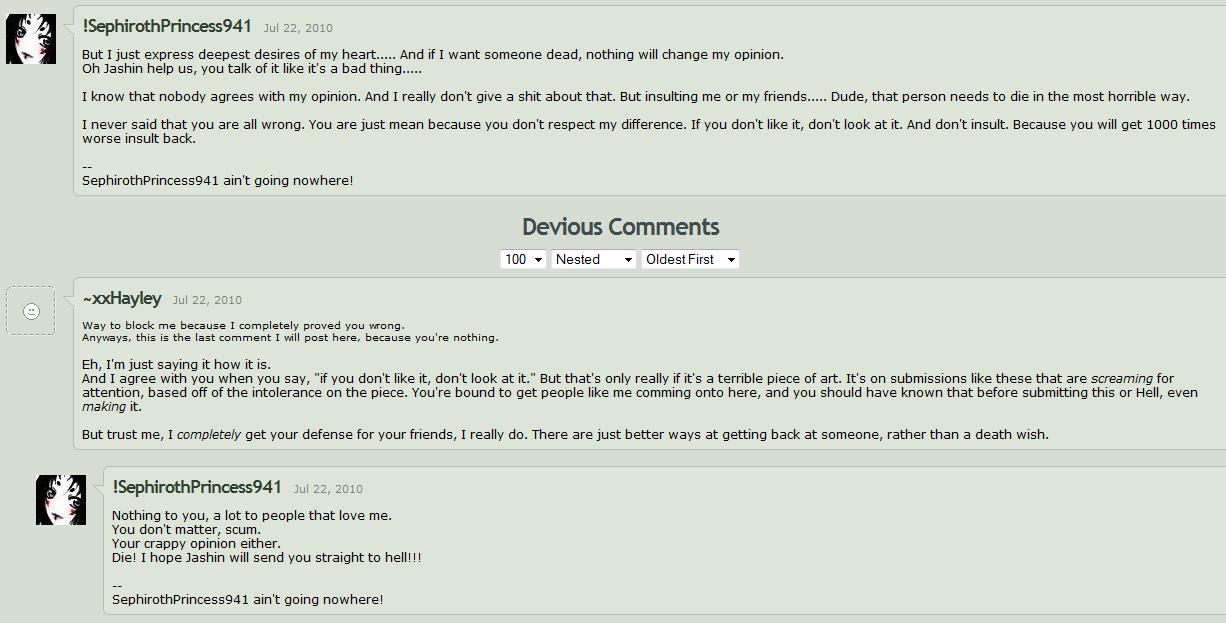Click SephirothPrincess941's avatar on the nested reply
Image resolution: width=1226 pixels, height=623 pixels.
61,500
